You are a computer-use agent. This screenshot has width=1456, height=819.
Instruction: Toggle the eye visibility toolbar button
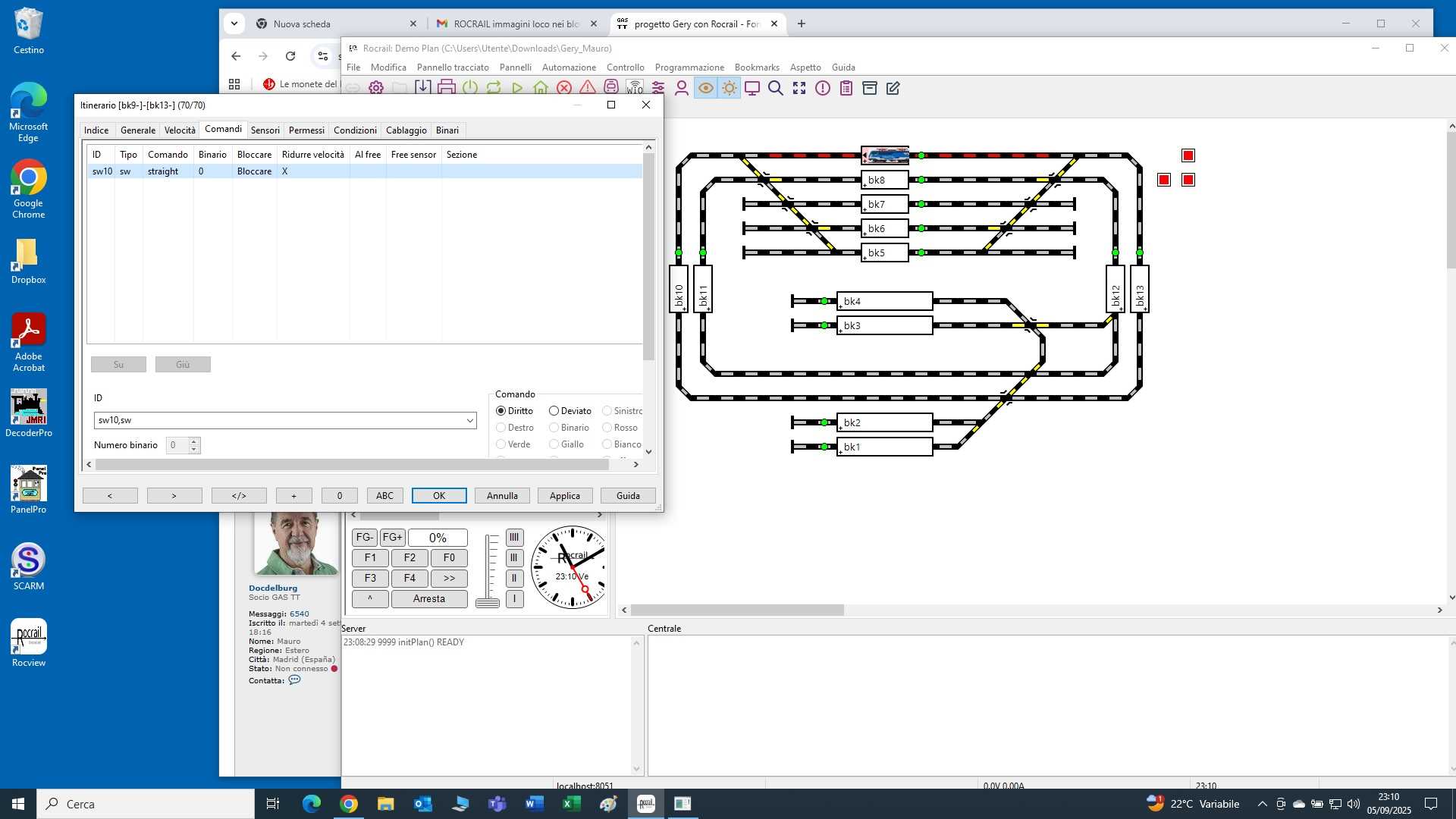(705, 88)
